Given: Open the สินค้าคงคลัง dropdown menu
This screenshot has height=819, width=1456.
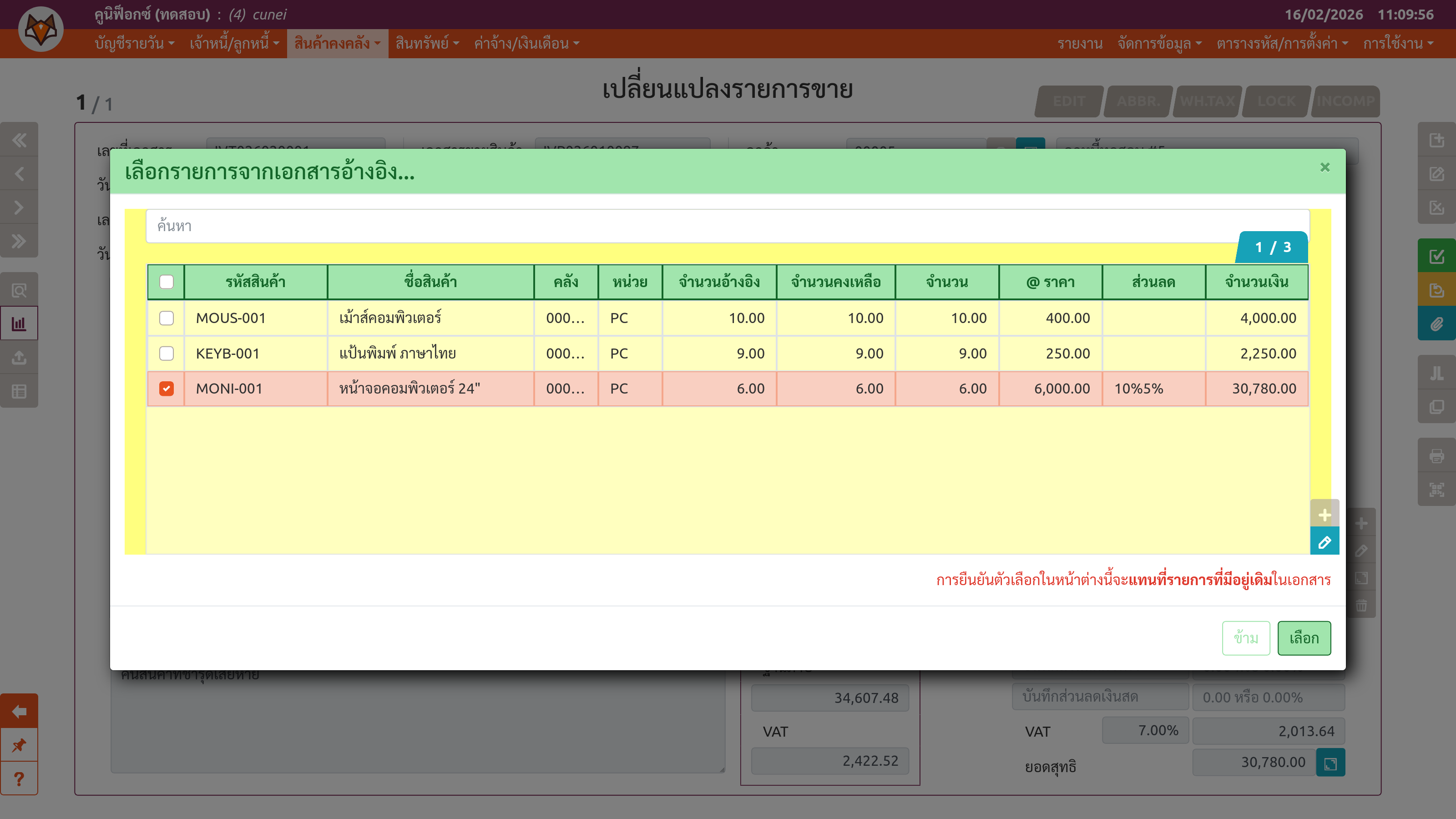Looking at the screenshot, I should click(x=337, y=44).
